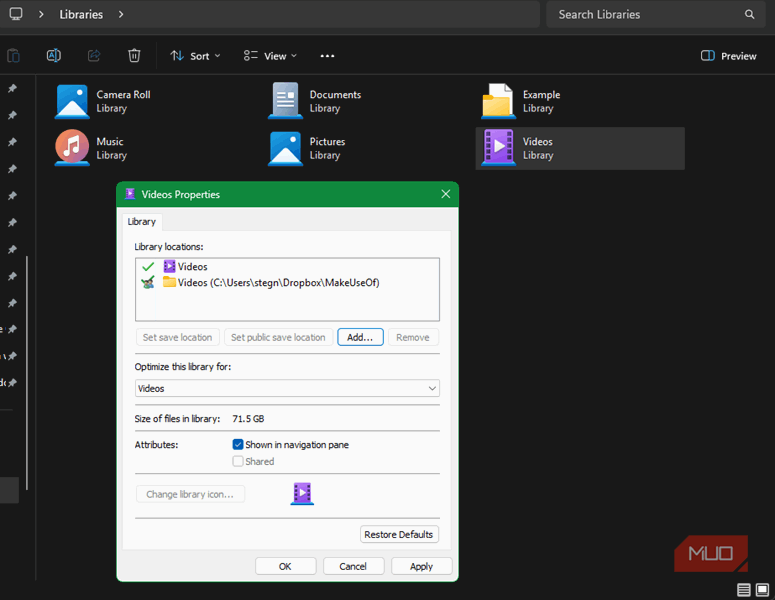Click the This PC monitor icon in address bar
This screenshot has width=775, height=600.
pyautogui.click(x=16, y=14)
